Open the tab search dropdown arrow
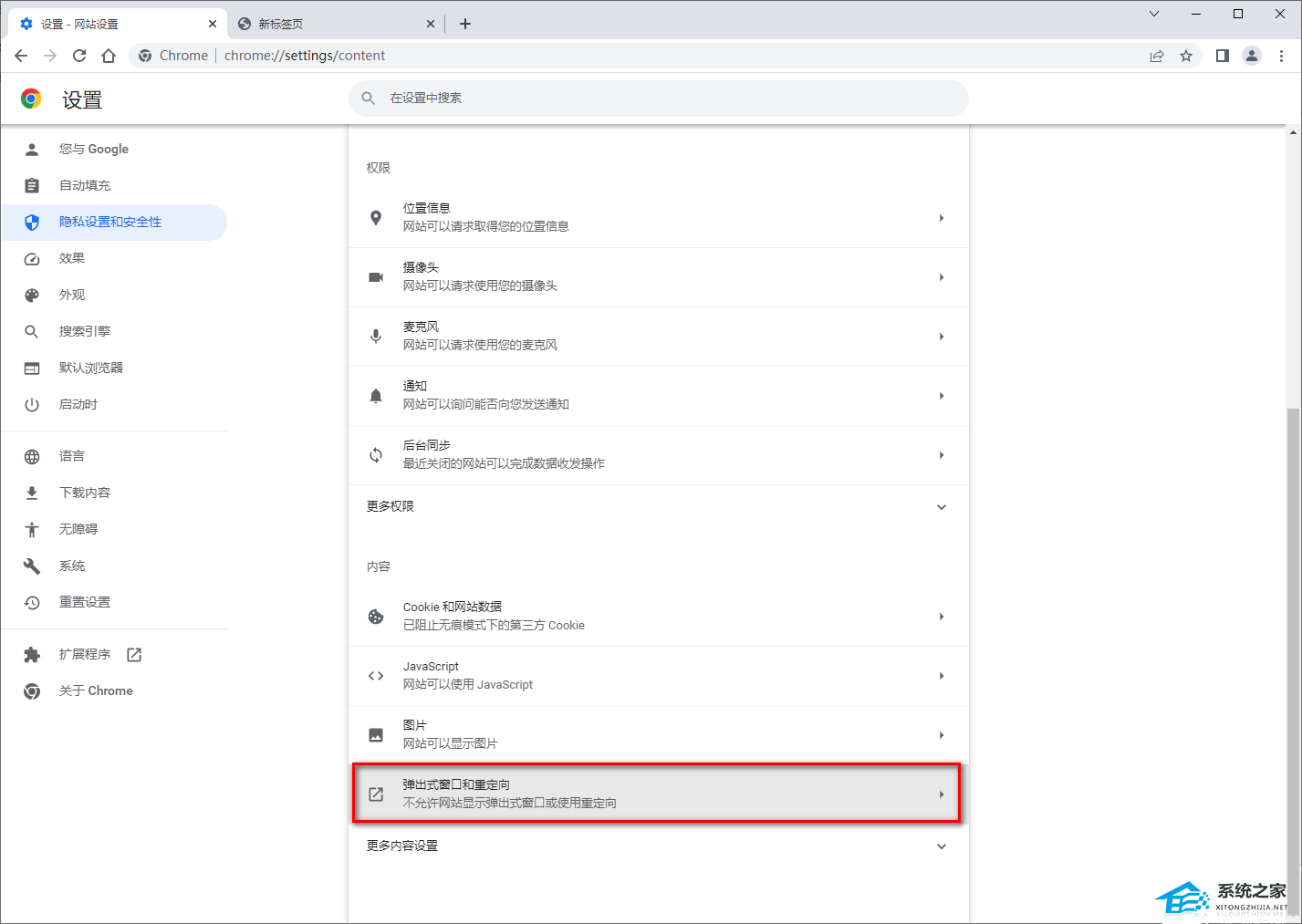Image resolution: width=1302 pixels, height=924 pixels. [x=1154, y=14]
